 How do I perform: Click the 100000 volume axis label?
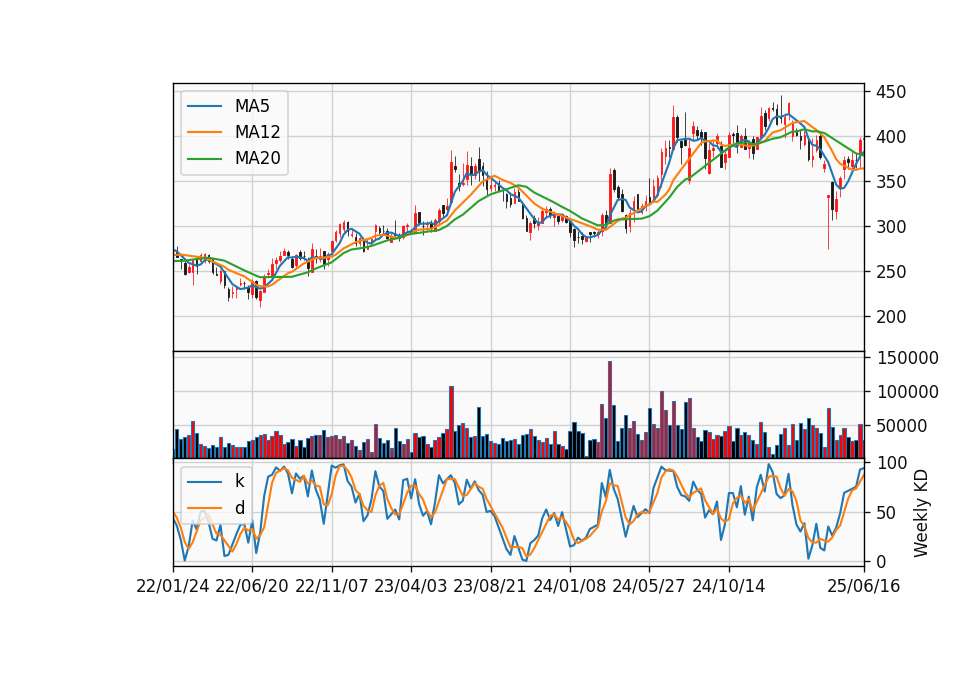[907, 392]
